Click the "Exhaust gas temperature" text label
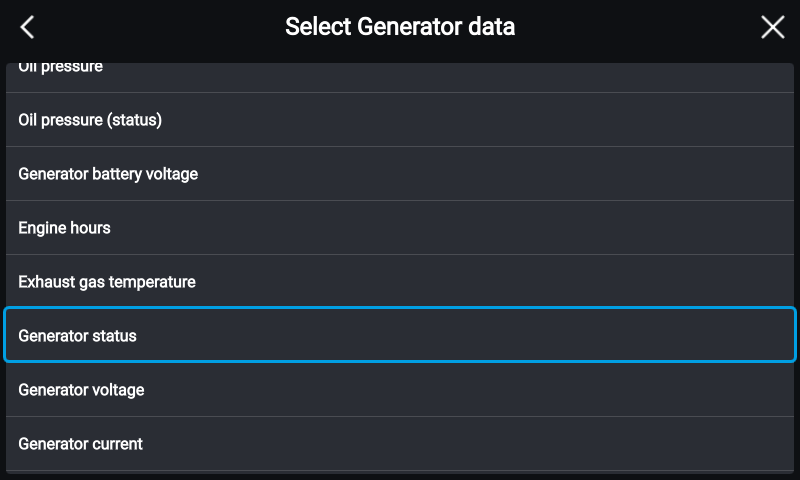The height and width of the screenshot is (480, 800). (x=107, y=282)
